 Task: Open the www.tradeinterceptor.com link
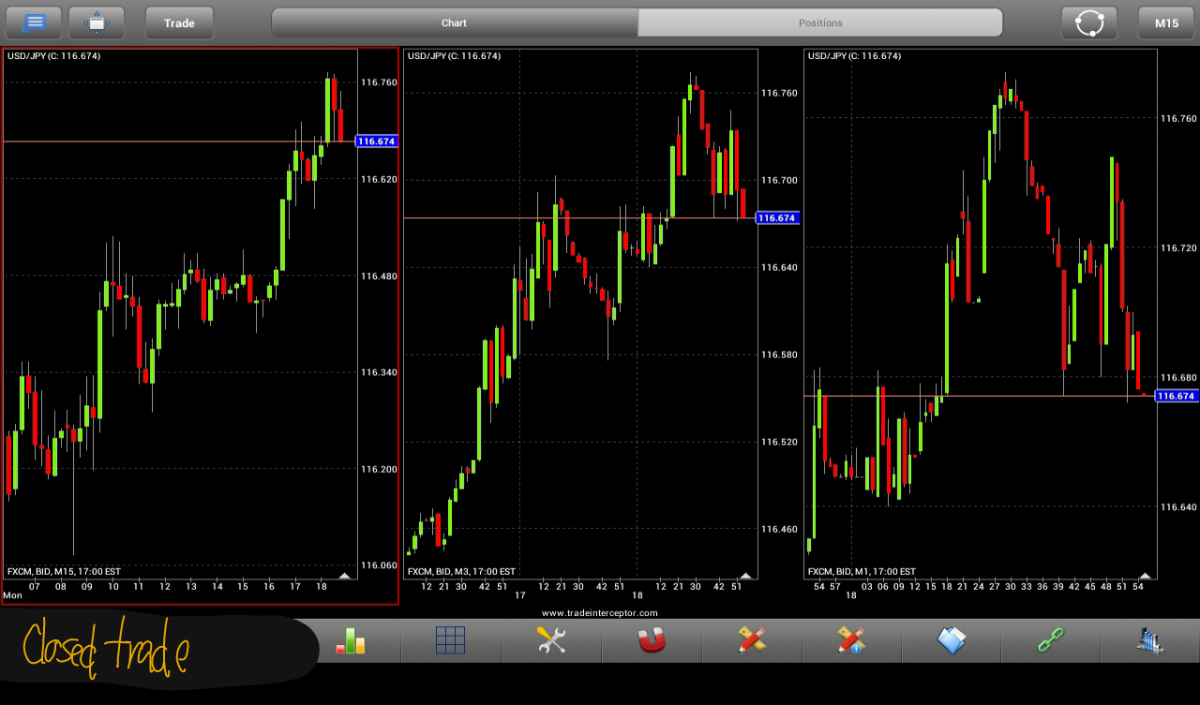(600, 612)
